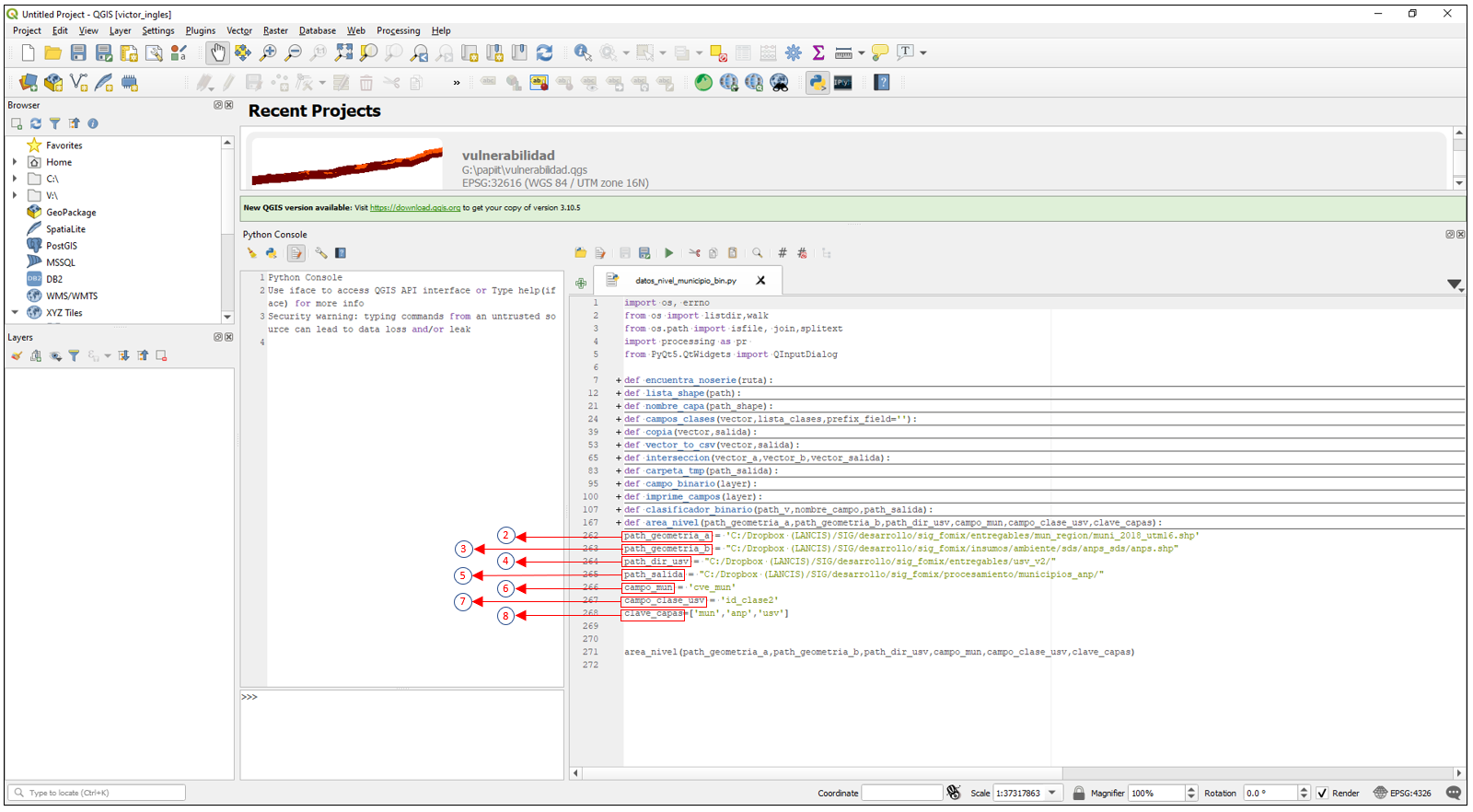Collapse the XYZ Tiles node
Image resolution: width=1473 pixels, height=812 pixels.
click(x=15, y=313)
